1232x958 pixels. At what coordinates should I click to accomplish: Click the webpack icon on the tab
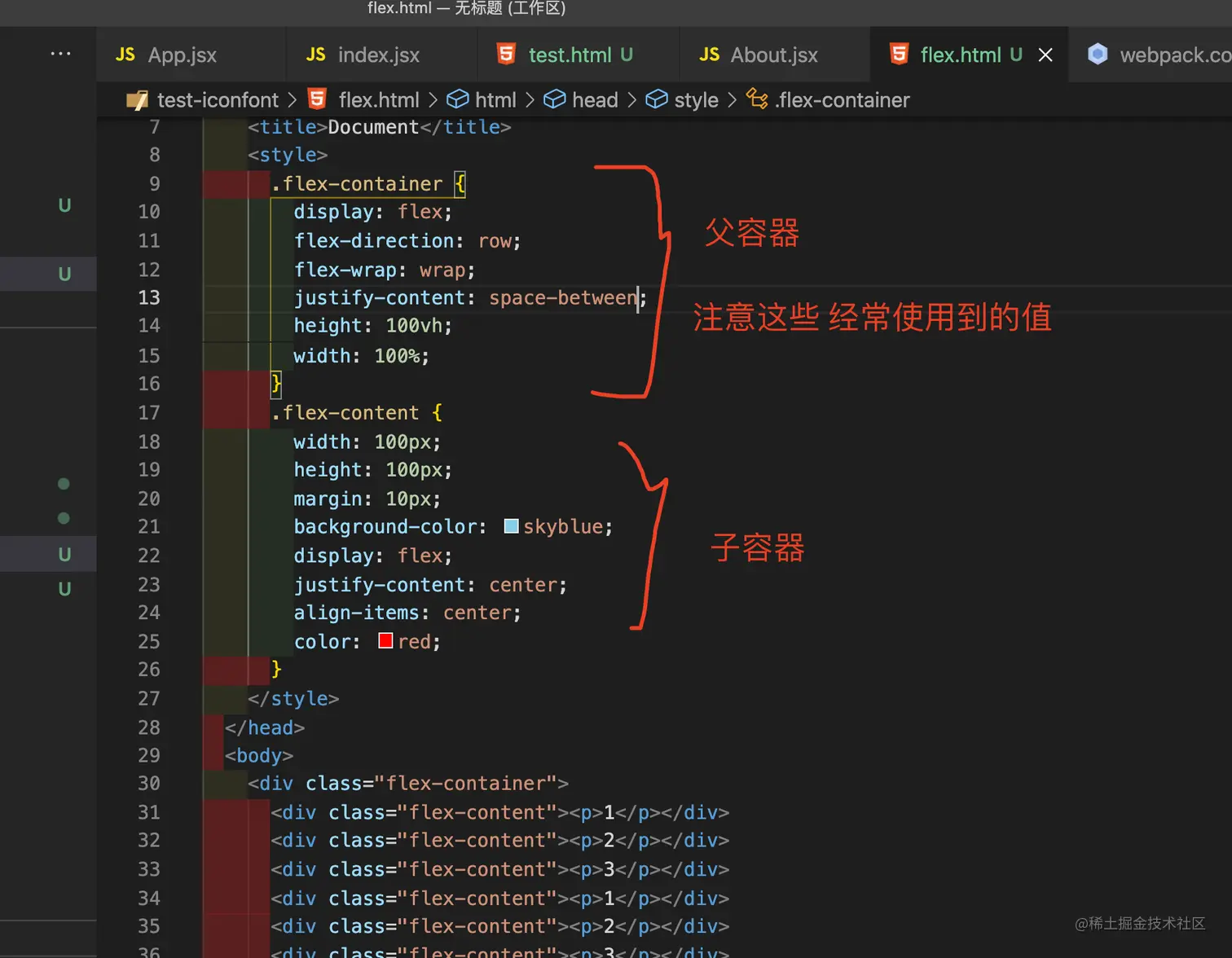click(1098, 54)
